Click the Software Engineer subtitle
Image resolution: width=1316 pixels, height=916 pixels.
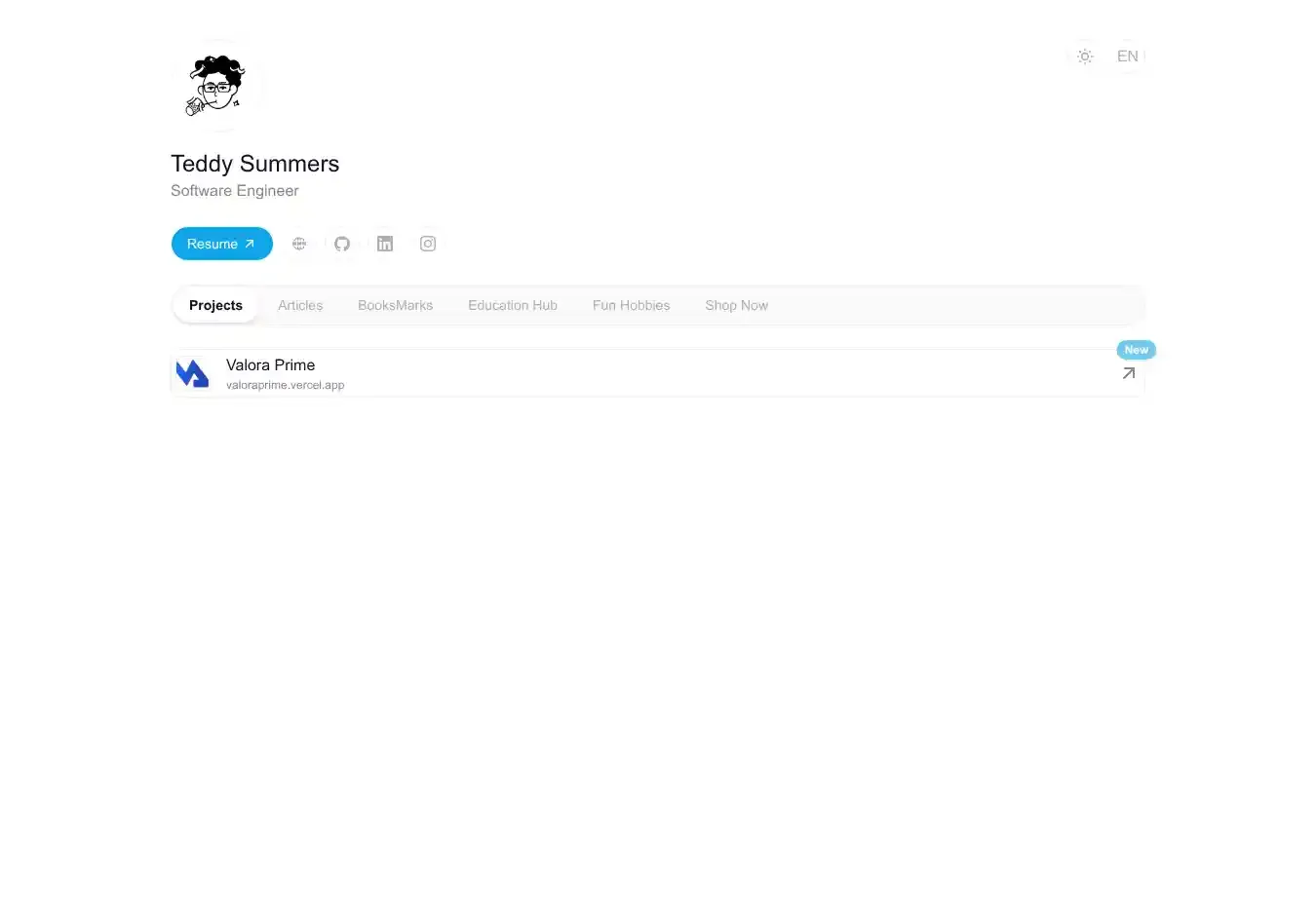point(235,191)
